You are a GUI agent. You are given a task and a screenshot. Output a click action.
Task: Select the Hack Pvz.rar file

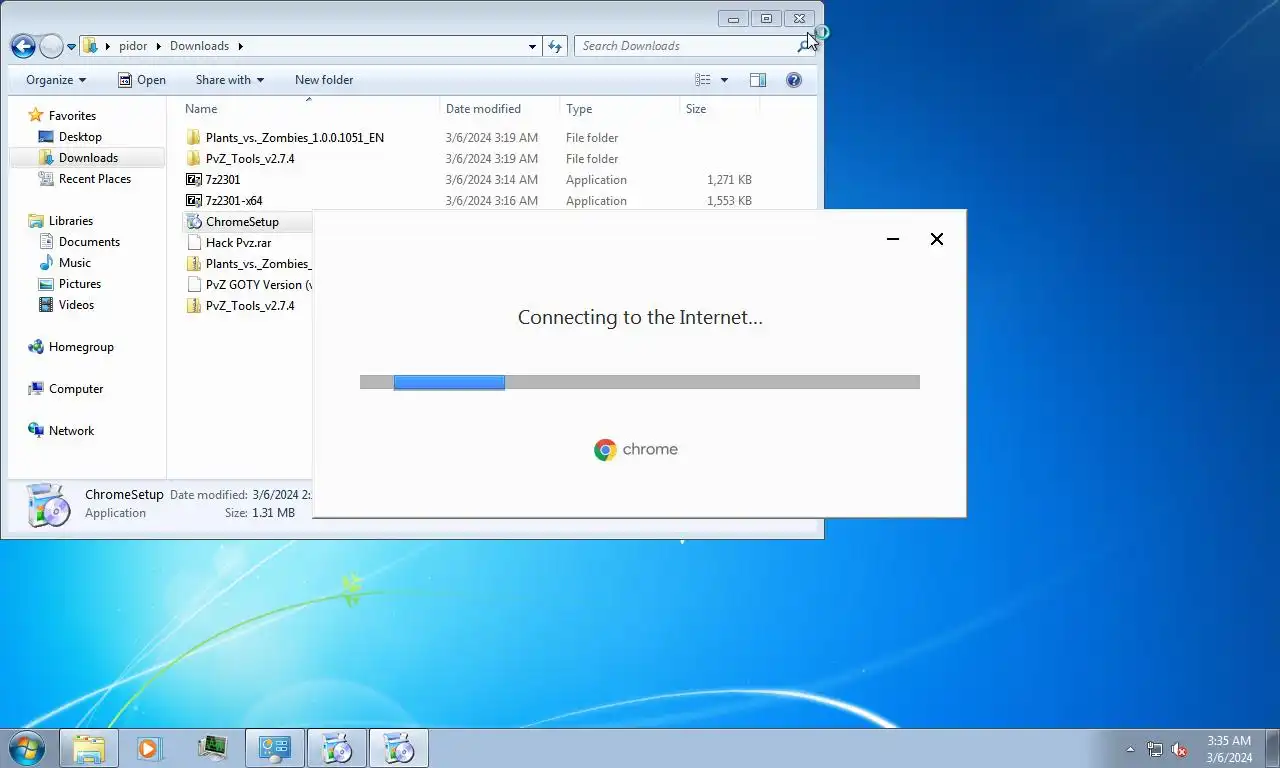238,243
